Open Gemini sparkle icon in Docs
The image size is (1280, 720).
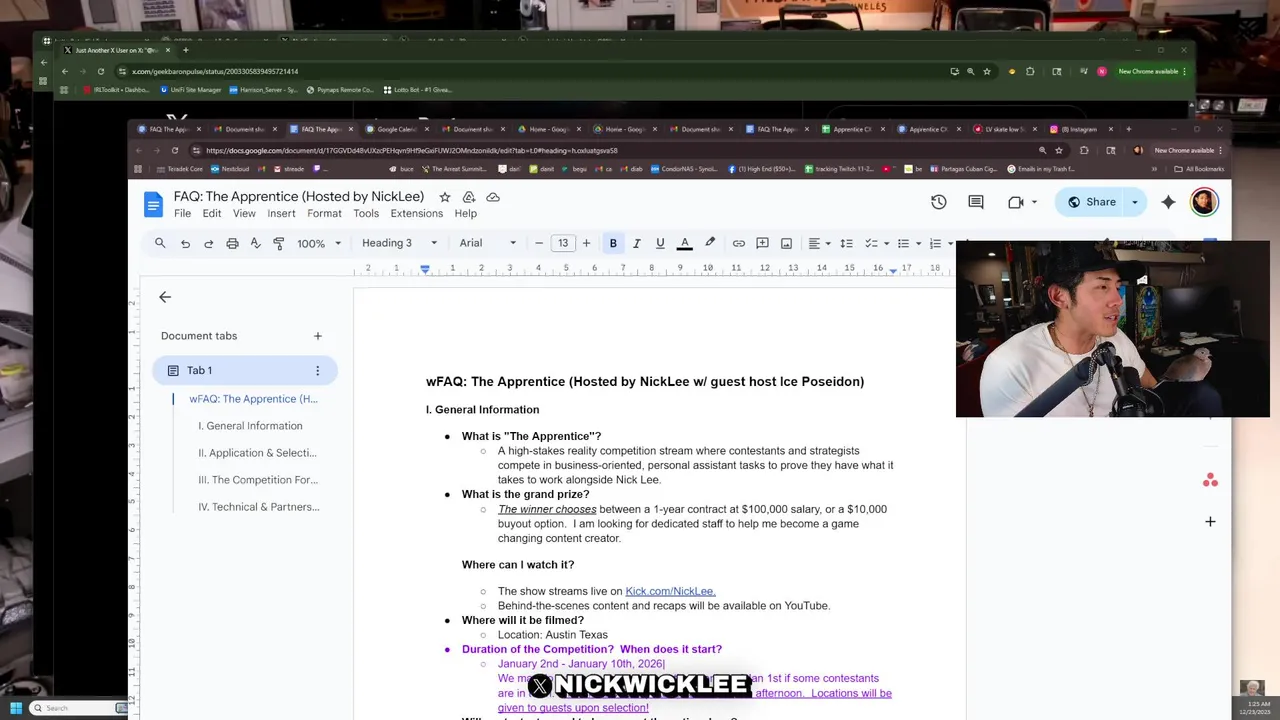(1168, 202)
